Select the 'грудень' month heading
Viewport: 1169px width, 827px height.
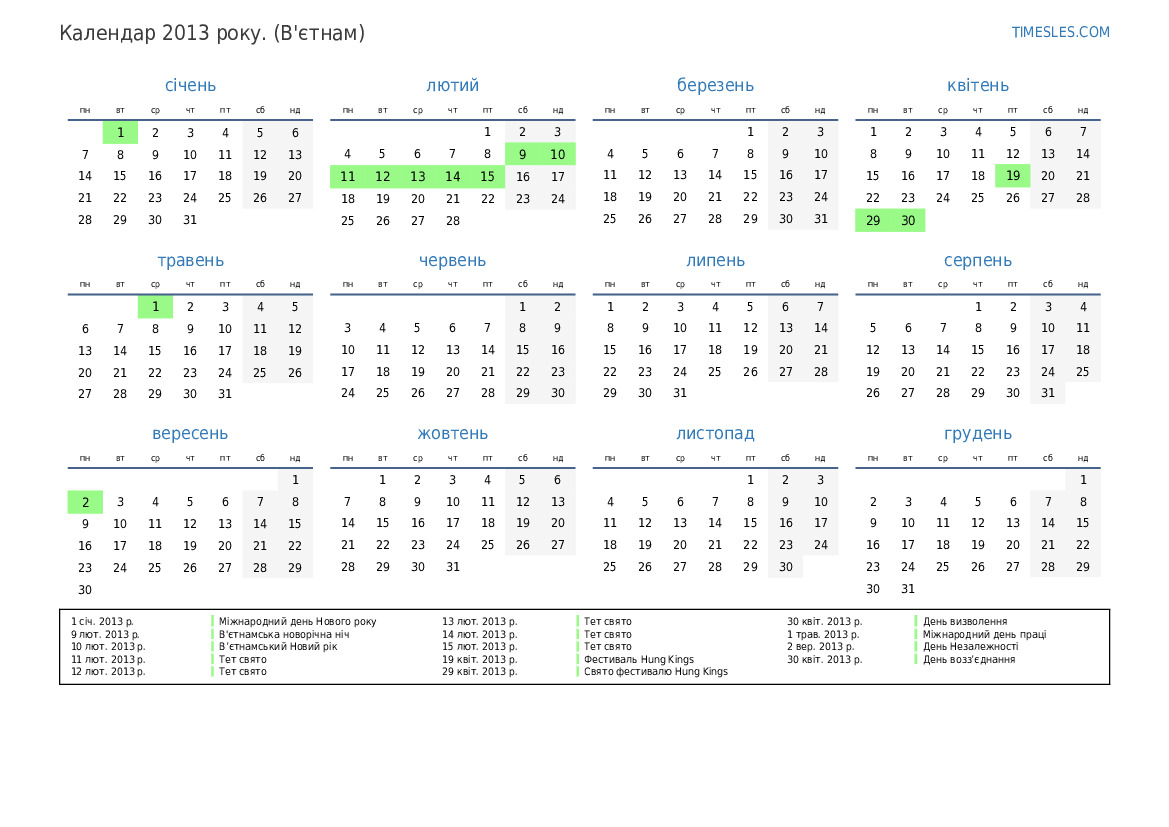pyautogui.click(x=977, y=433)
